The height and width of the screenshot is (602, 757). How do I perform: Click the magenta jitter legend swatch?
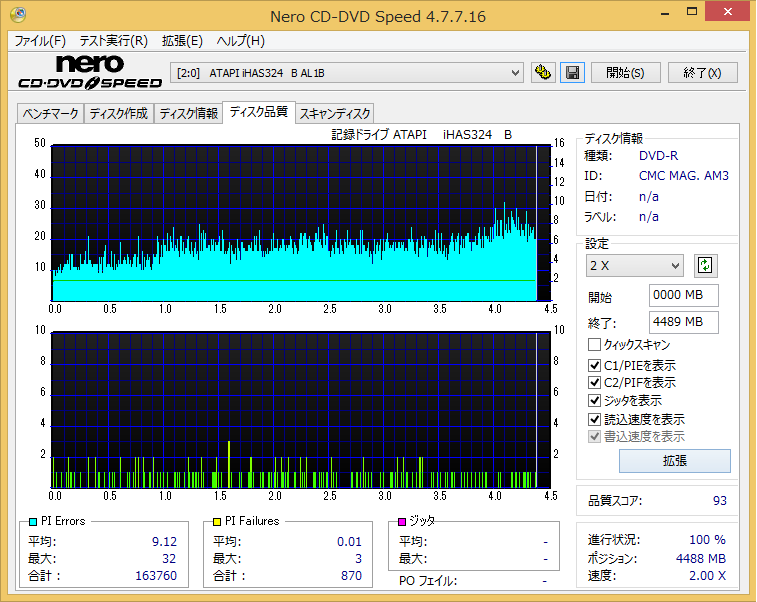pos(402,522)
